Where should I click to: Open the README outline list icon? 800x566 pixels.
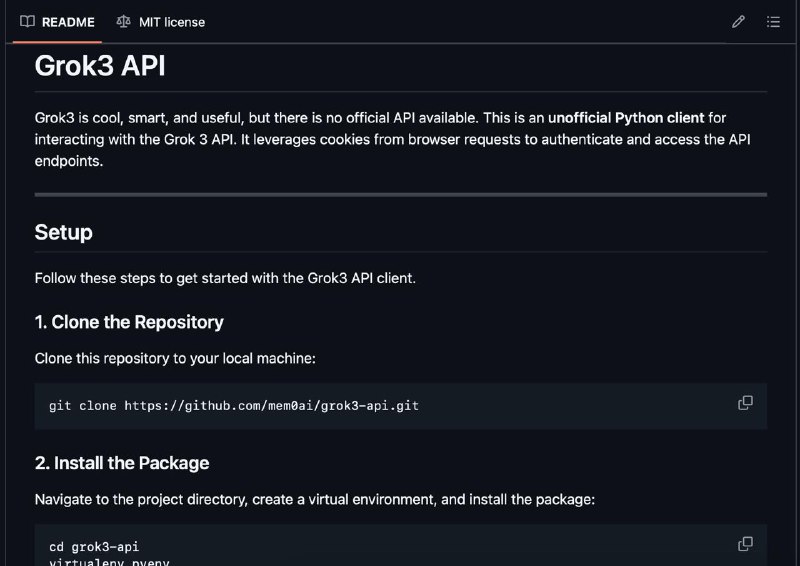(773, 21)
